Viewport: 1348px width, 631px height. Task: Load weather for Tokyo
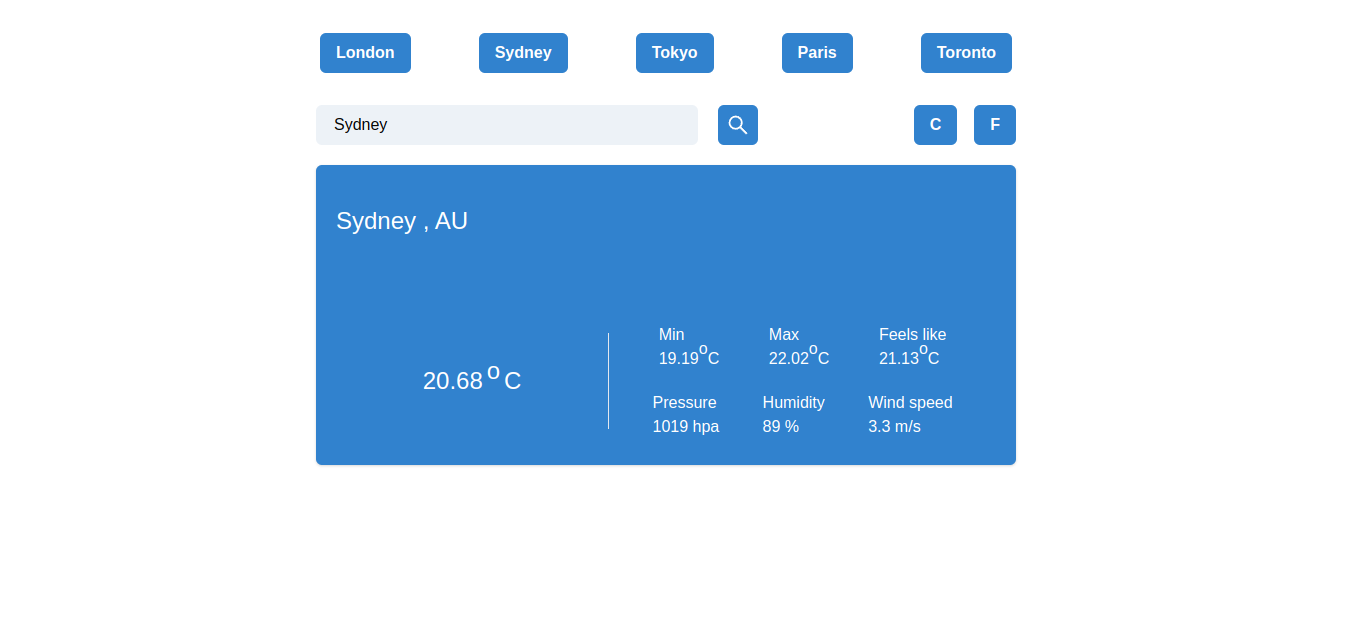pyautogui.click(x=674, y=53)
